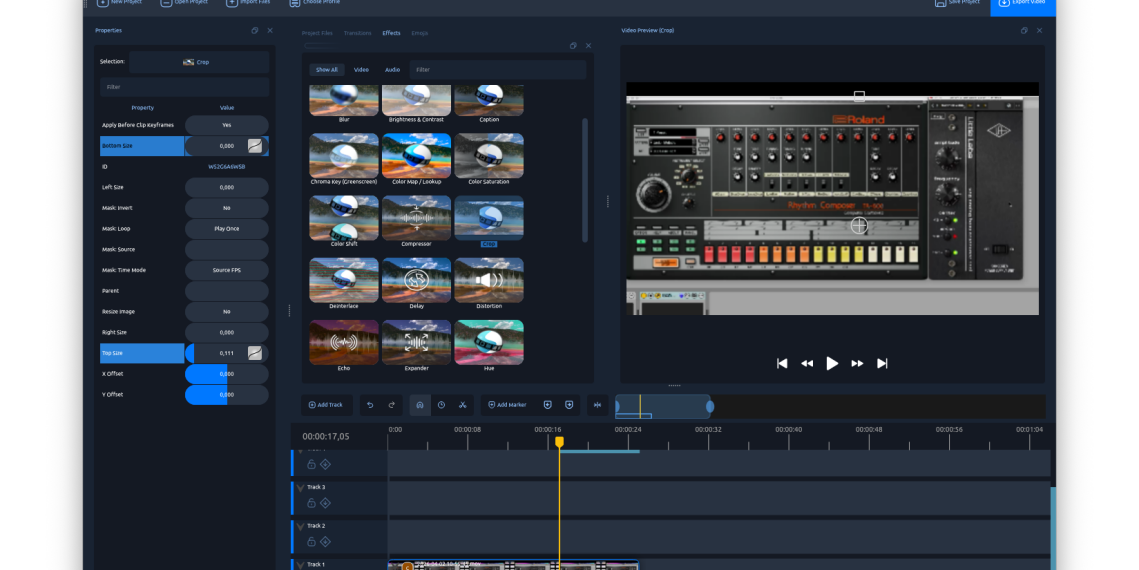Click the Add Track button
The height and width of the screenshot is (570, 1139).
pyautogui.click(x=326, y=405)
